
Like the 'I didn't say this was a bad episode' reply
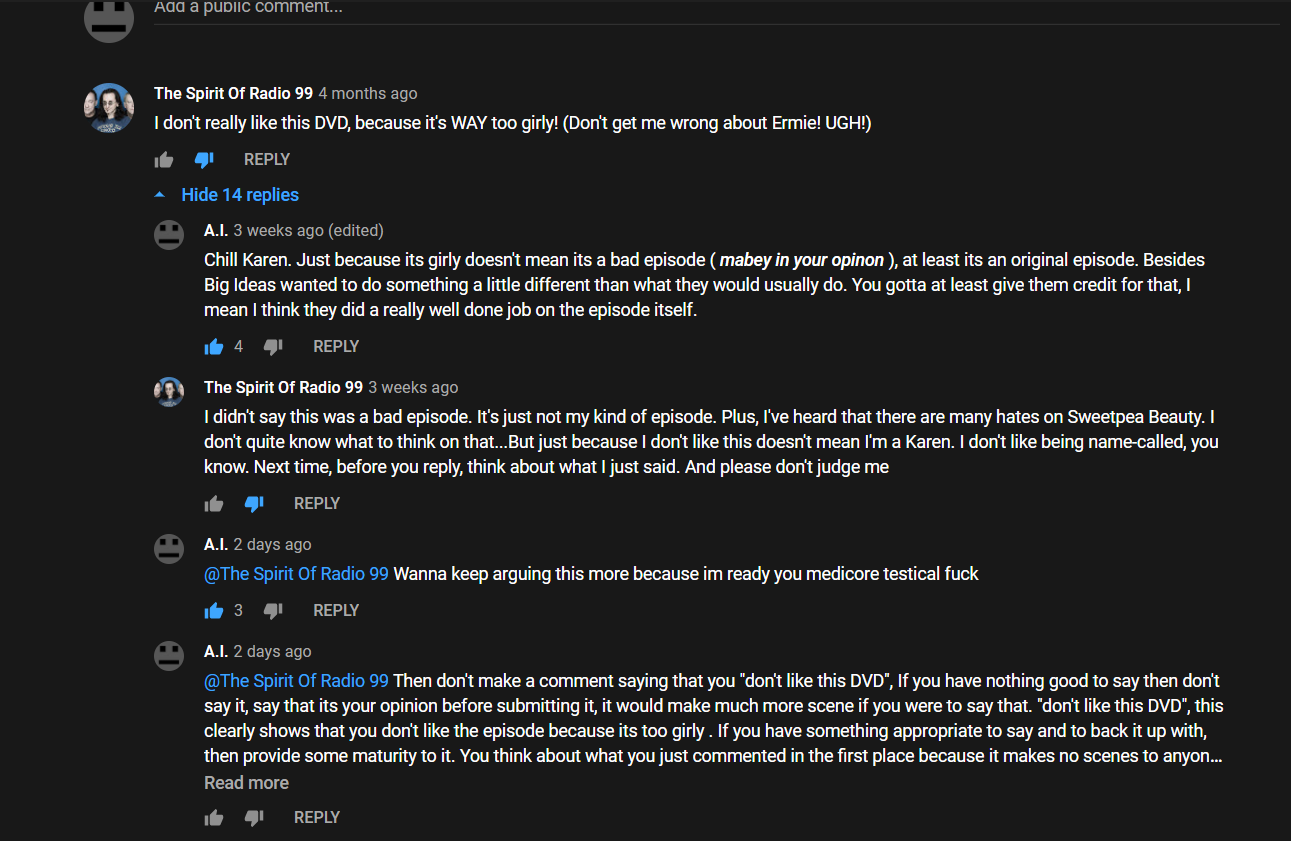[x=214, y=504]
